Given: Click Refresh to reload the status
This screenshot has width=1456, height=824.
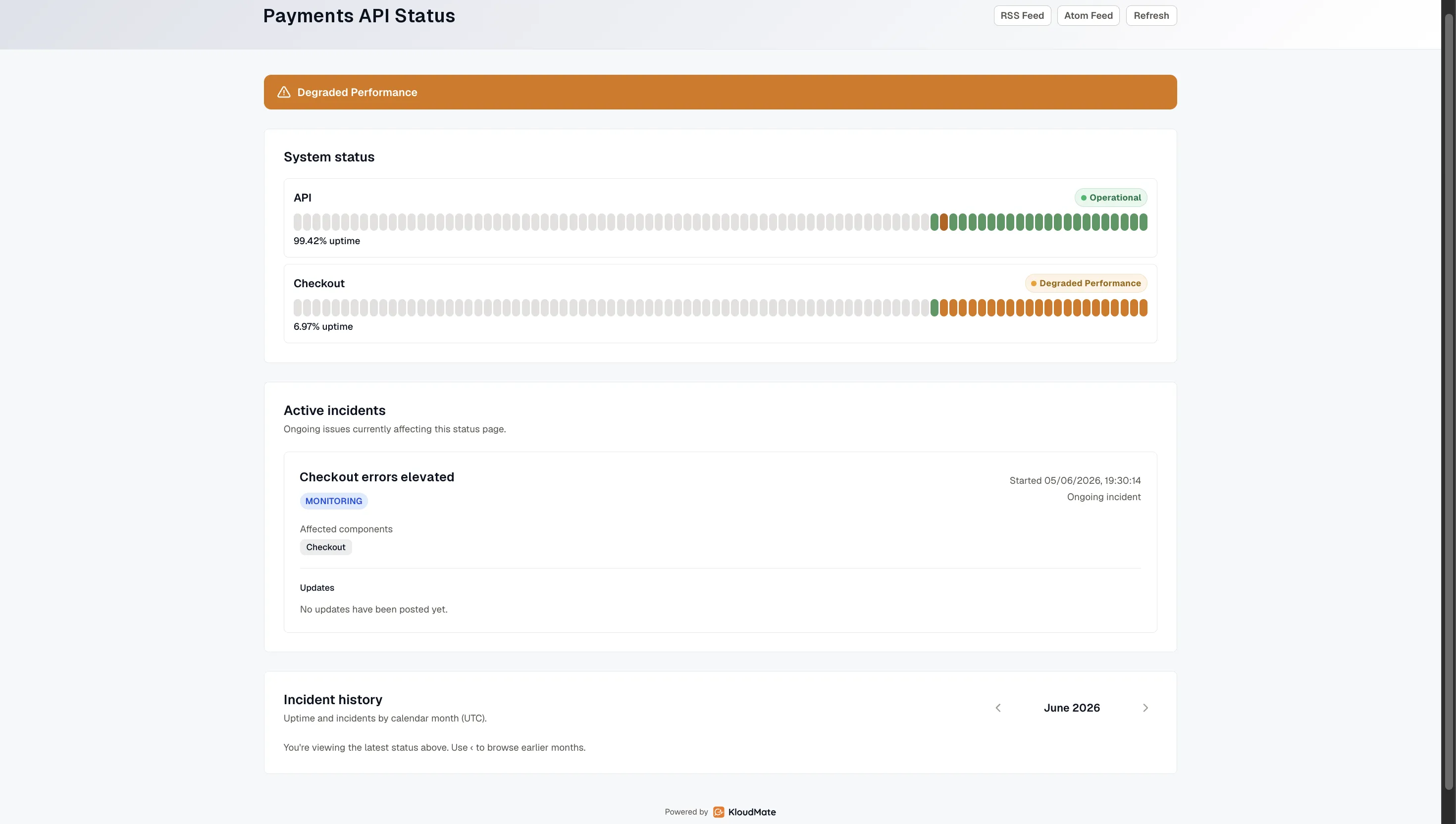Looking at the screenshot, I should coord(1151,15).
